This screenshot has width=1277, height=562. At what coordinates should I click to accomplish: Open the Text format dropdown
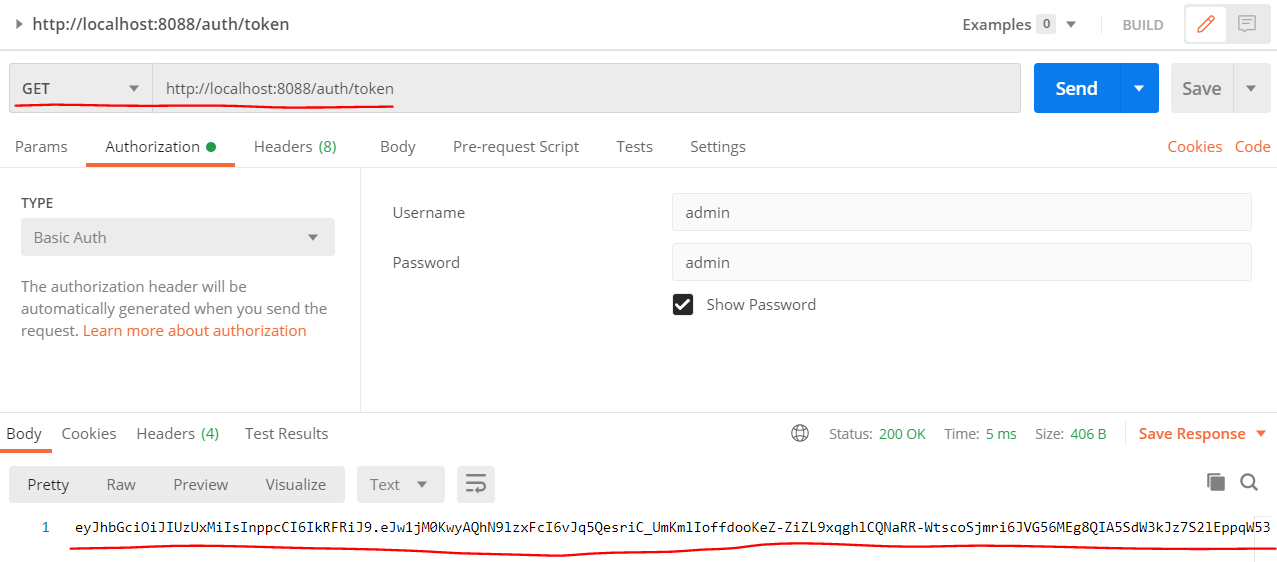coord(399,484)
